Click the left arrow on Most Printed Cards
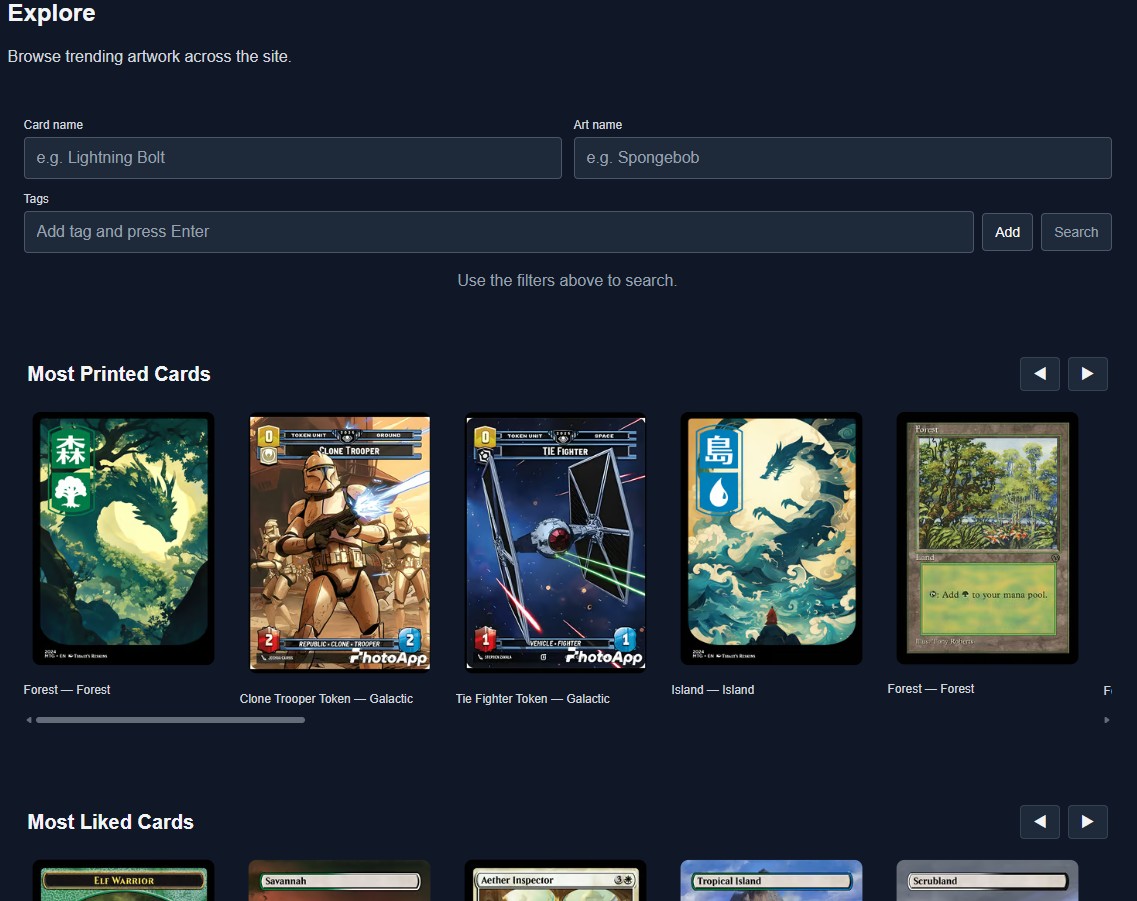Viewport: 1137px width, 901px height. pyautogui.click(x=1039, y=373)
